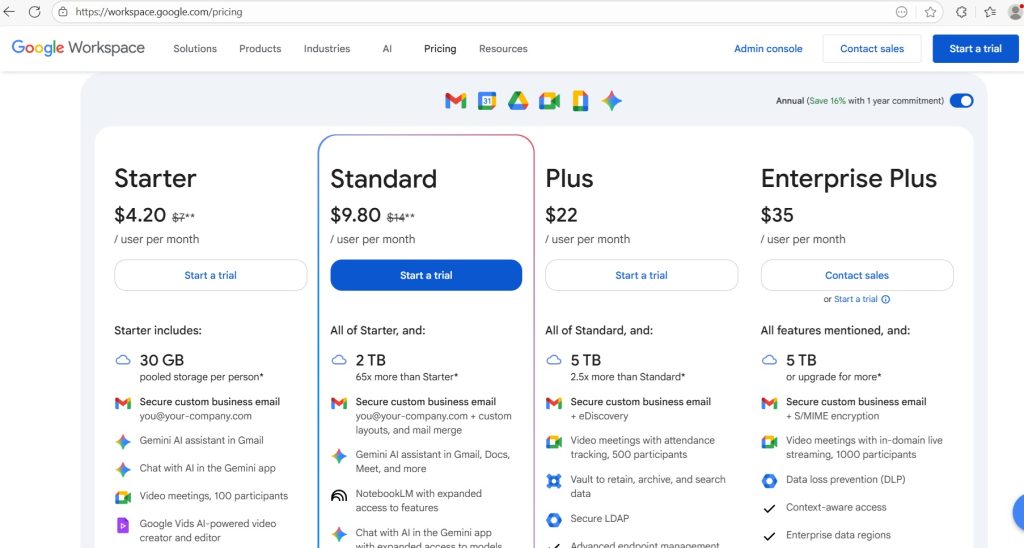1024x548 pixels.
Task: Click the Google Drive icon in product row
Action: coord(518,101)
